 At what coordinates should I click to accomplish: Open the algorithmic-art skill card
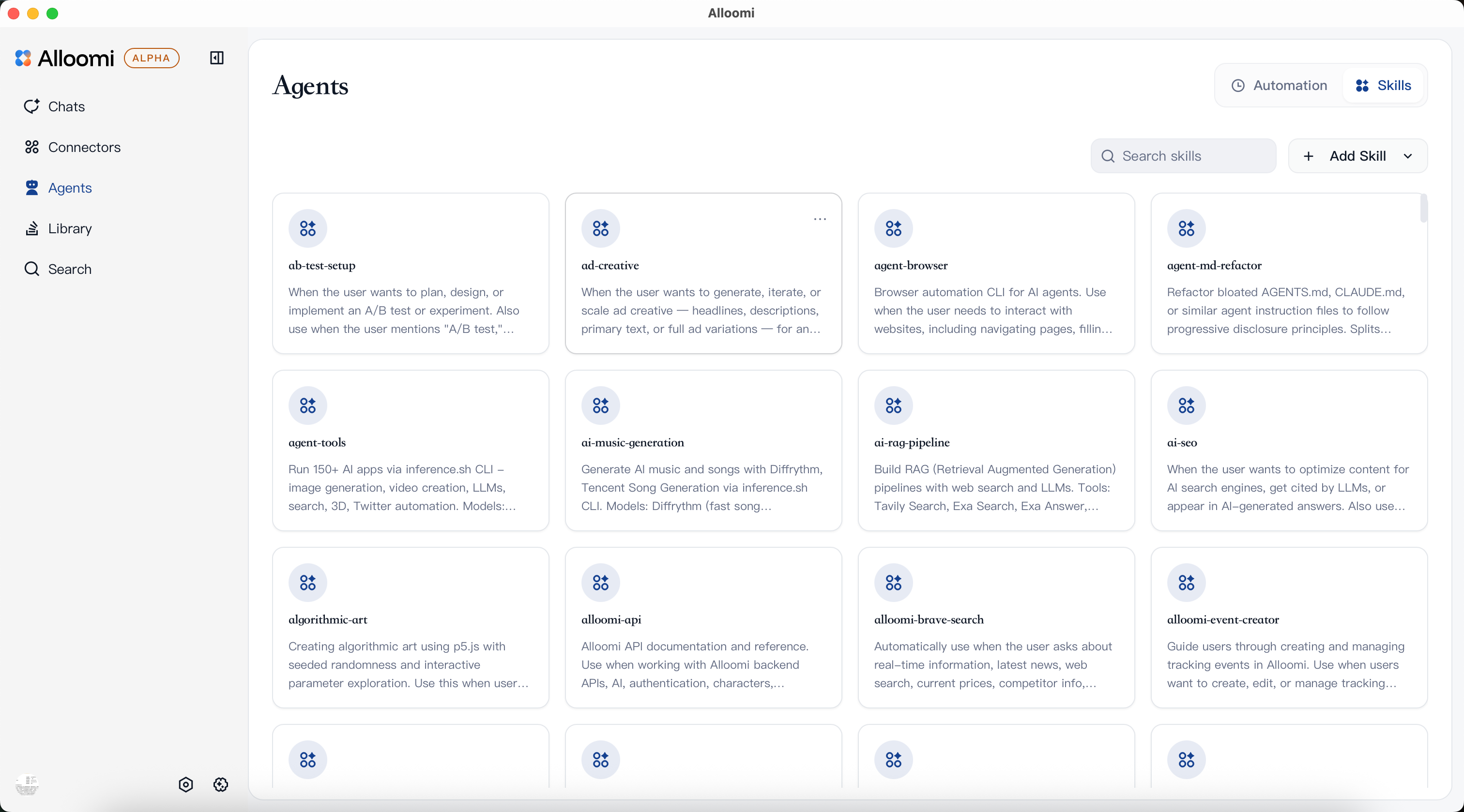click(x=411, y=627)
